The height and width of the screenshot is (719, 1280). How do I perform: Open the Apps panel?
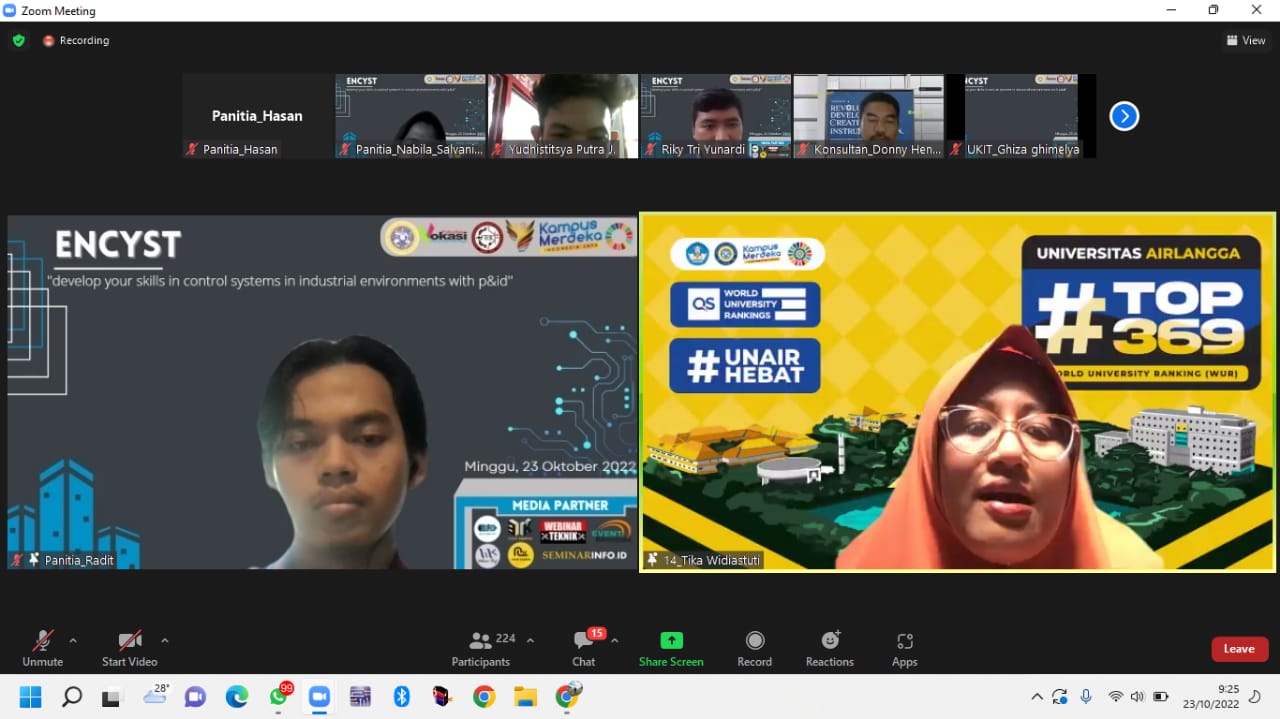pyautogui.click(x=905, y=648)
